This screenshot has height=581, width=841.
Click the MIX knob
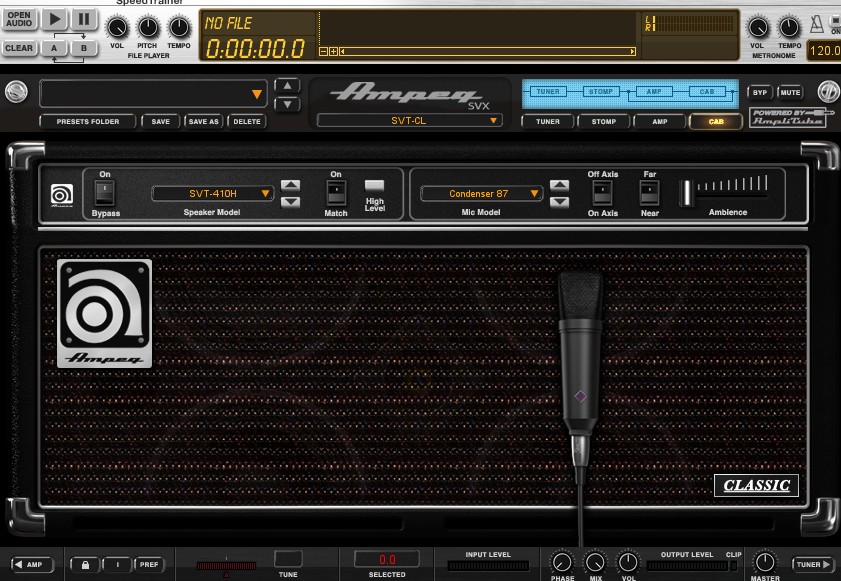[595, 563]
